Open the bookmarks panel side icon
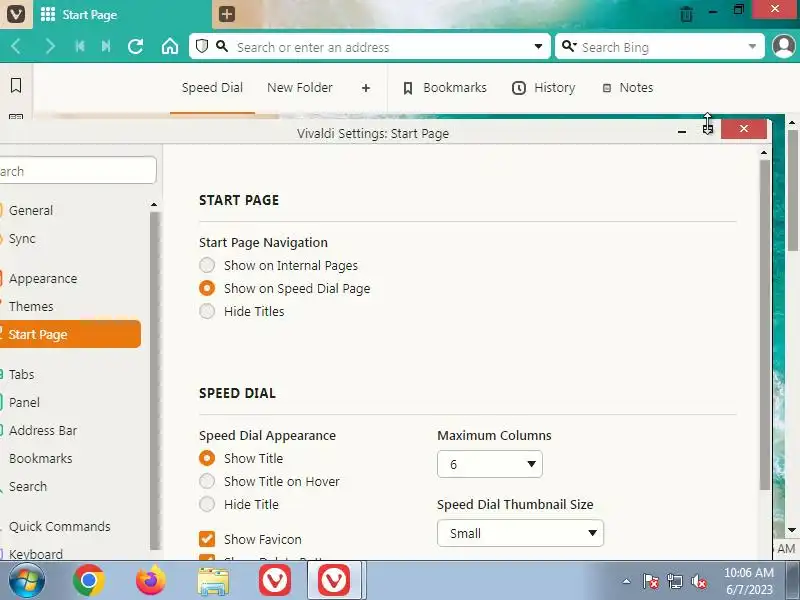The image size is (800, 600). 16,85
